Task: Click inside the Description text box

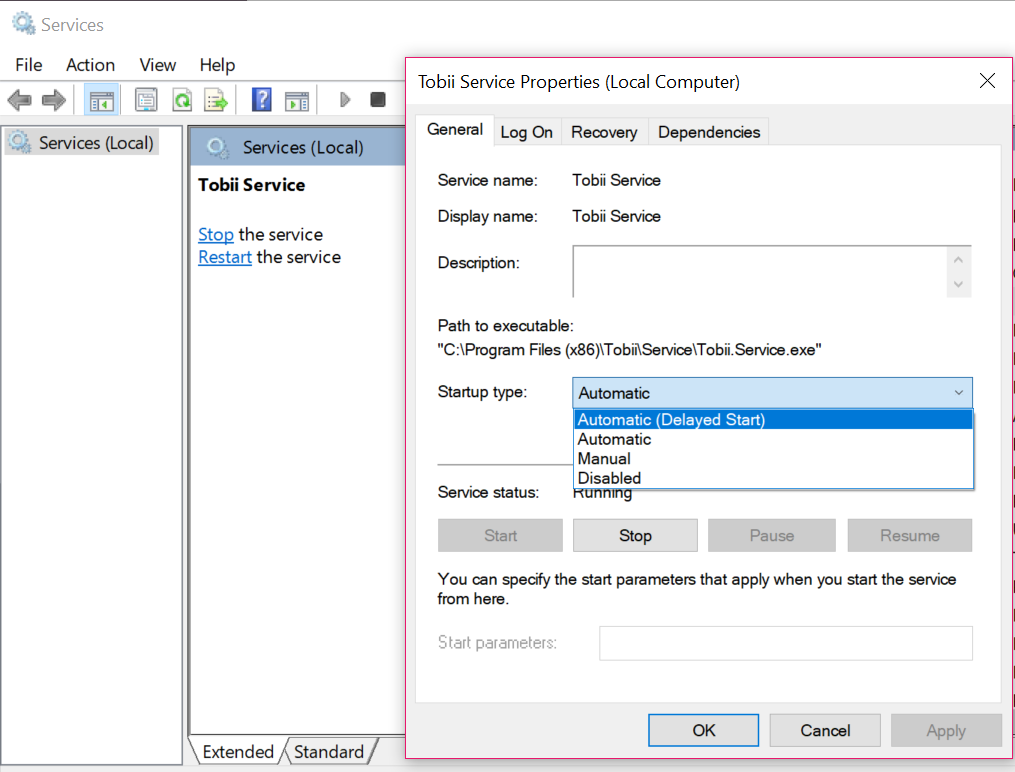Action: [x=759, y=271]
